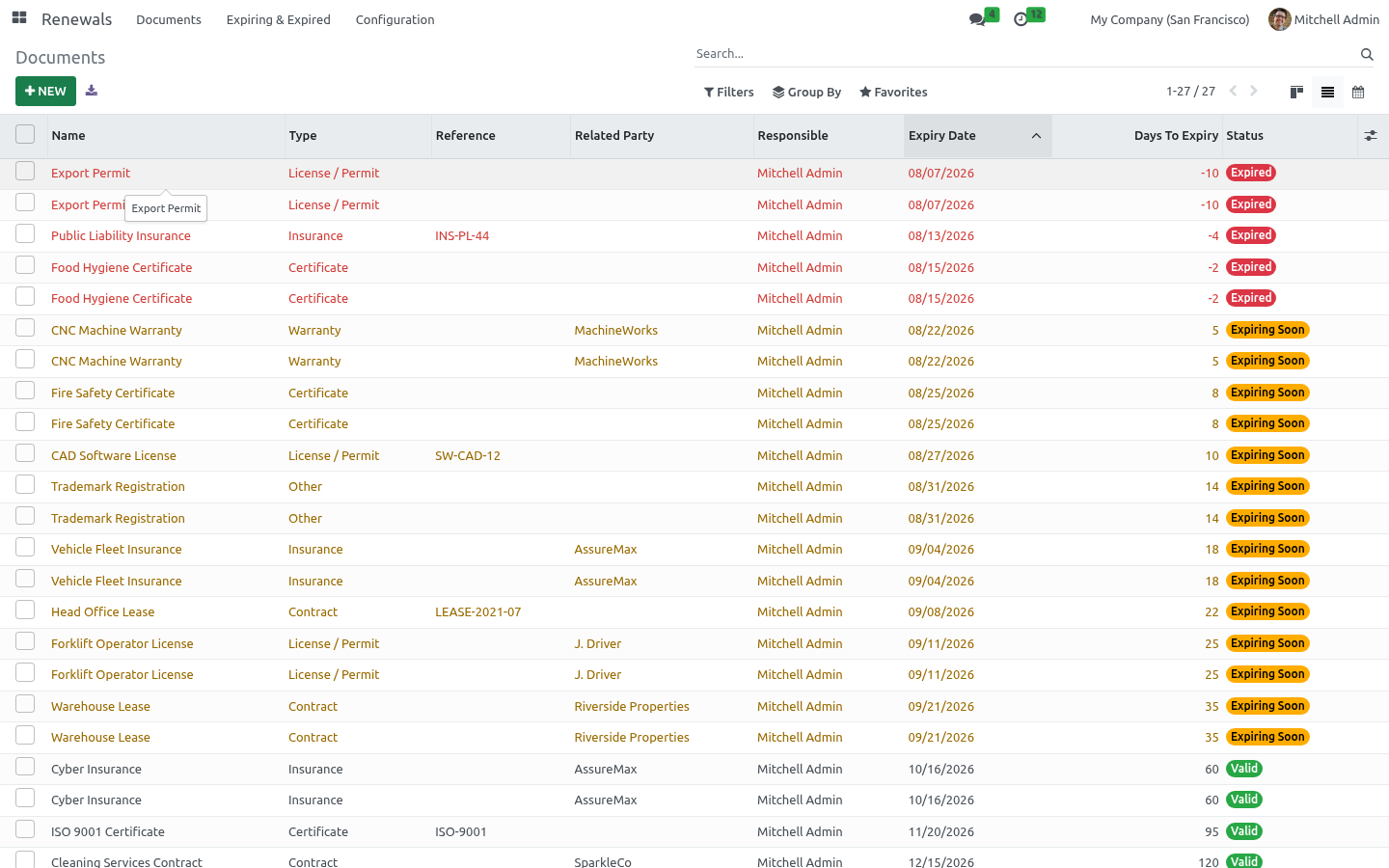Open the optional columns settings icon
This screenshot has height=868, width=1389.
point(1371,136)
